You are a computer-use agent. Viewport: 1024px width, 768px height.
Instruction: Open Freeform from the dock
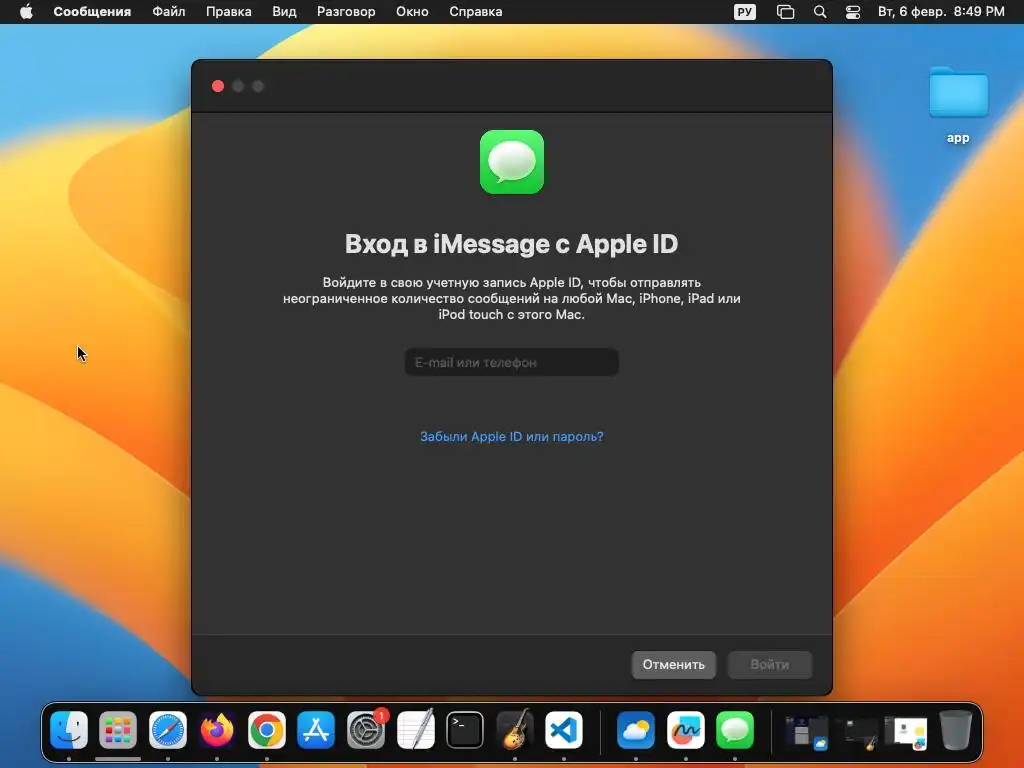[686, 729]
